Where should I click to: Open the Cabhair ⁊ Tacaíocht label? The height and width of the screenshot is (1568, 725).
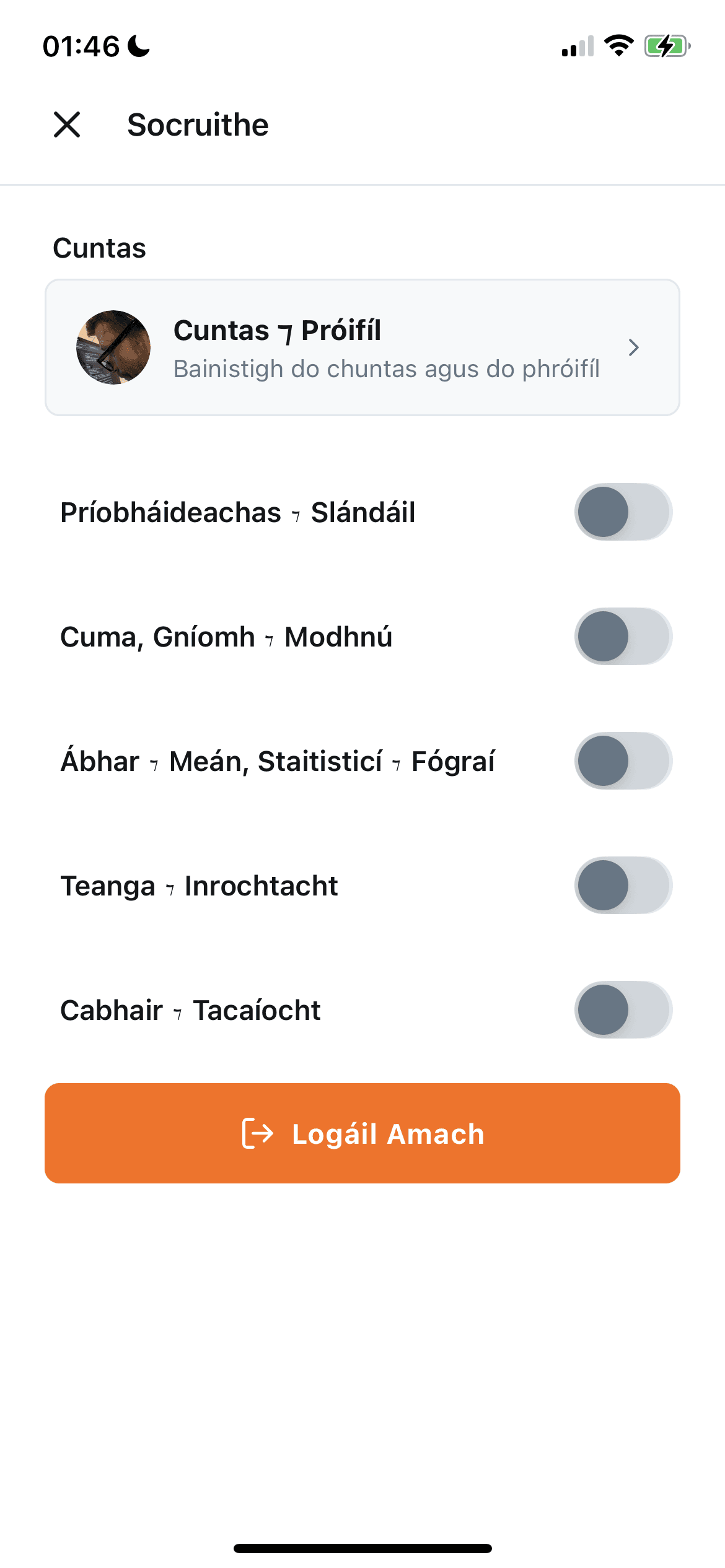pyautogui.click(x=190, y=1011)
